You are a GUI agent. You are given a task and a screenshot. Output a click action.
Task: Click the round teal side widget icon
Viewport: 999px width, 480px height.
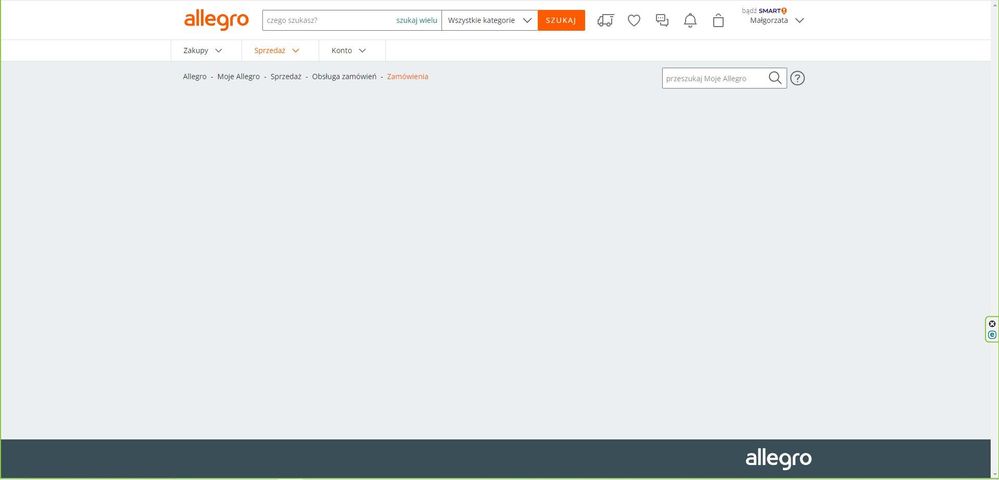[992, 335]
